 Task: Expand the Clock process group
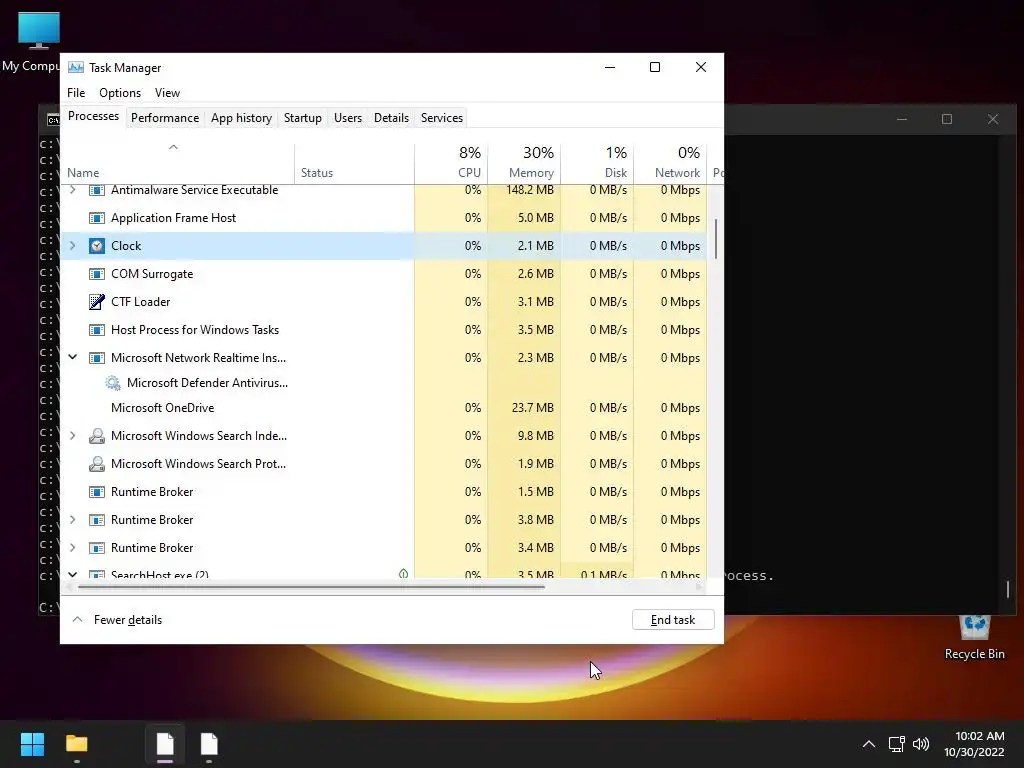click(72, 246)
